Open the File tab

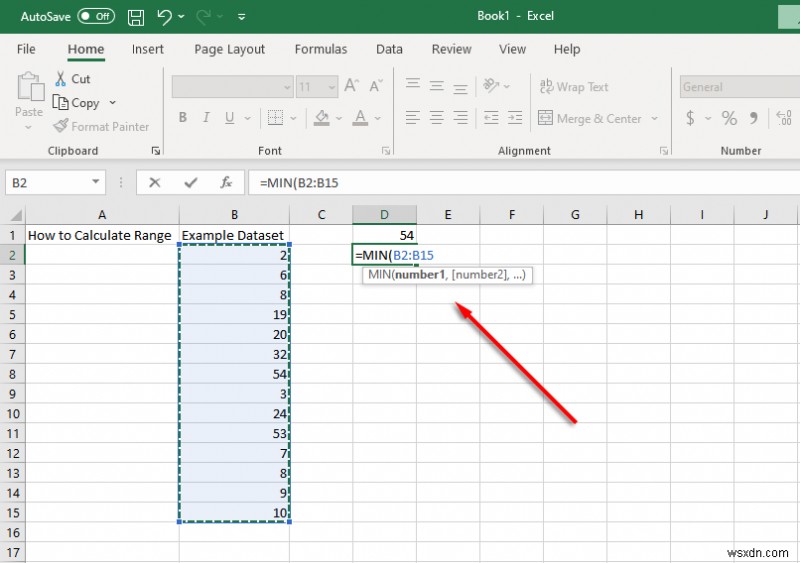pos(26,50)
